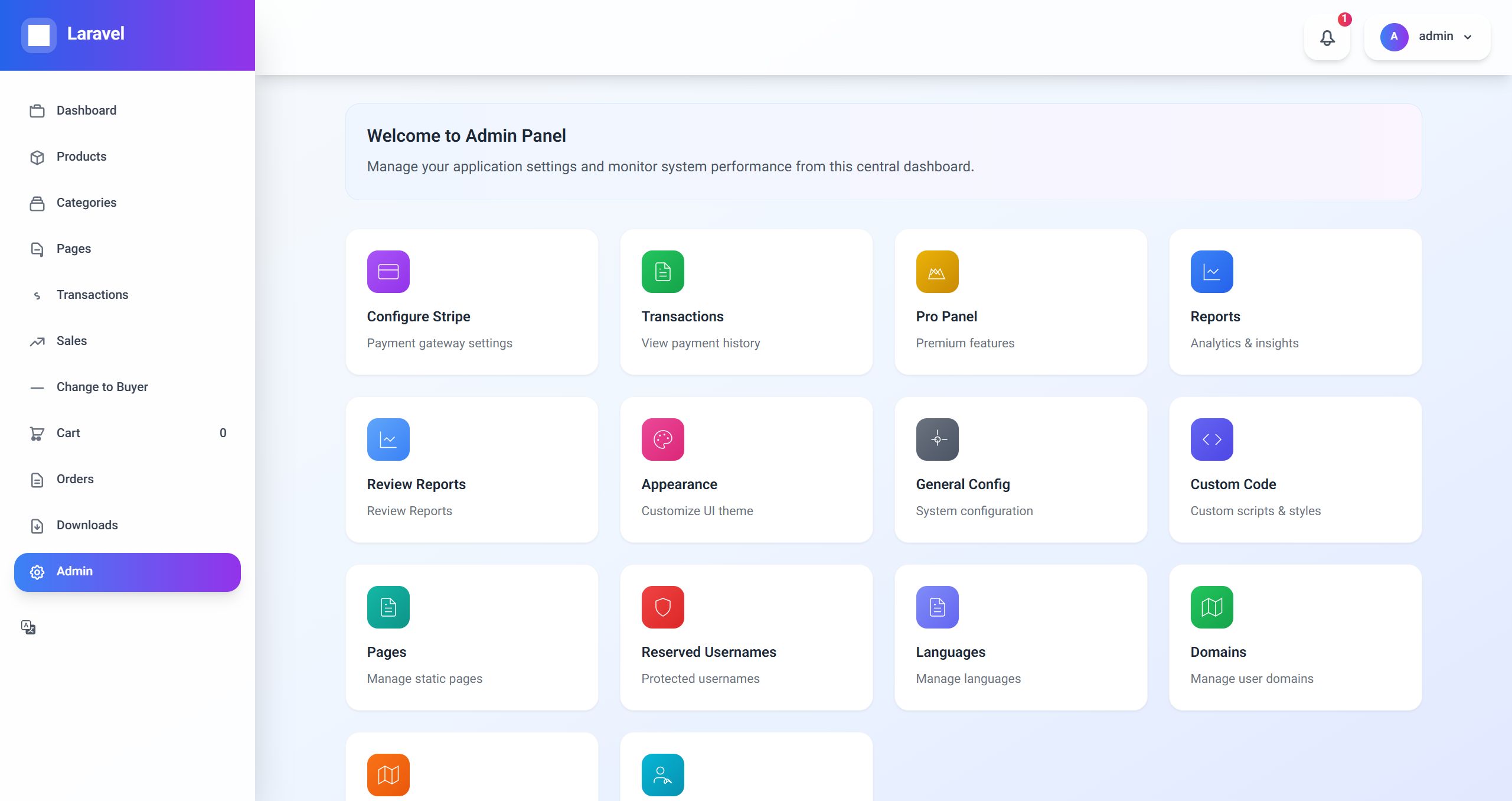Viewport: 1512px width, 801px height.
Task: Open the Cart sidebar item
Action: tap(68, 433)
